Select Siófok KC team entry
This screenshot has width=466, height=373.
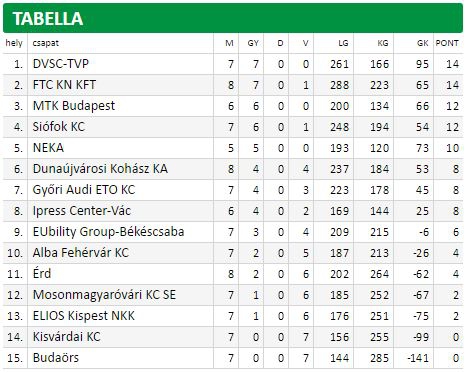tap(59, 127)
